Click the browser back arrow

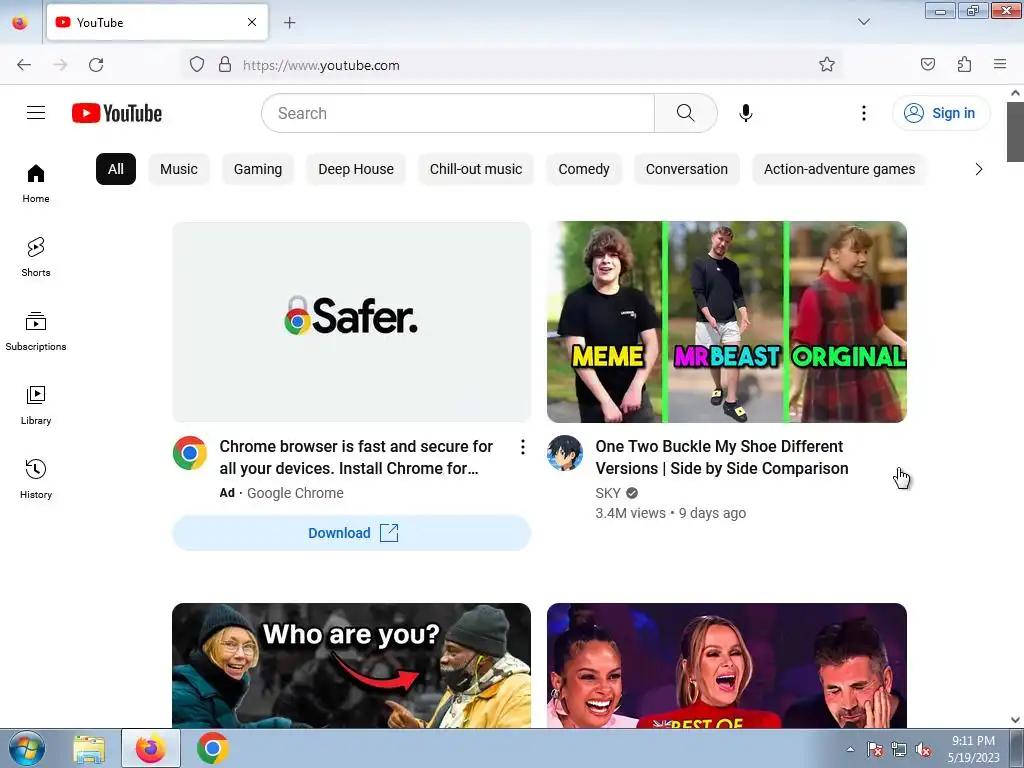click(x=24, y=65)
